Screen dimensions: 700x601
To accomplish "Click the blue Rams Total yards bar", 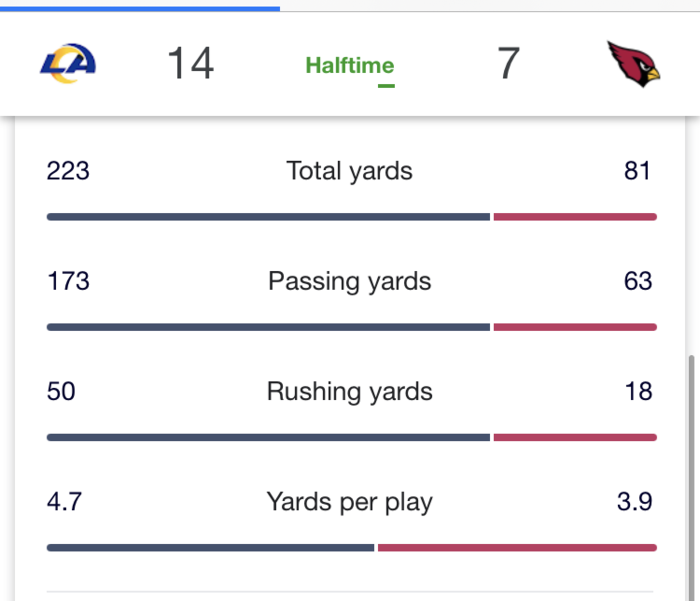I will (x=268, y=216).
